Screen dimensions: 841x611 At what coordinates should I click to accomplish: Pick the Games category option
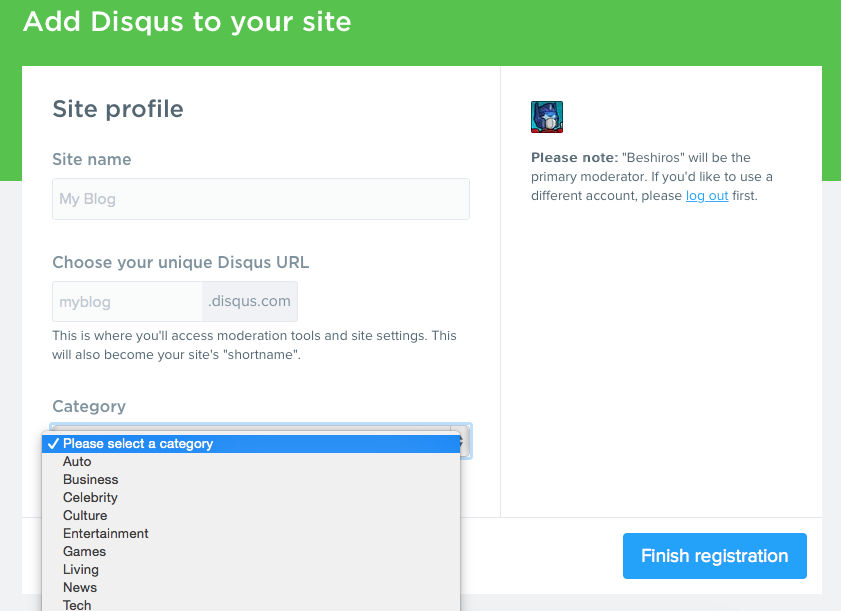coord(251,551)
